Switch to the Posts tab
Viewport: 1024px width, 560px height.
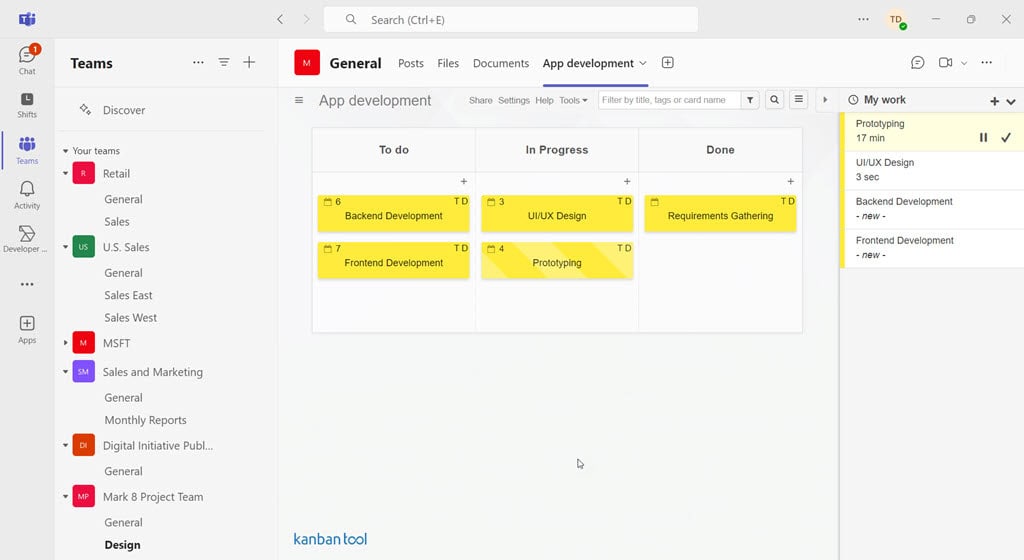(x=411, y=63)
